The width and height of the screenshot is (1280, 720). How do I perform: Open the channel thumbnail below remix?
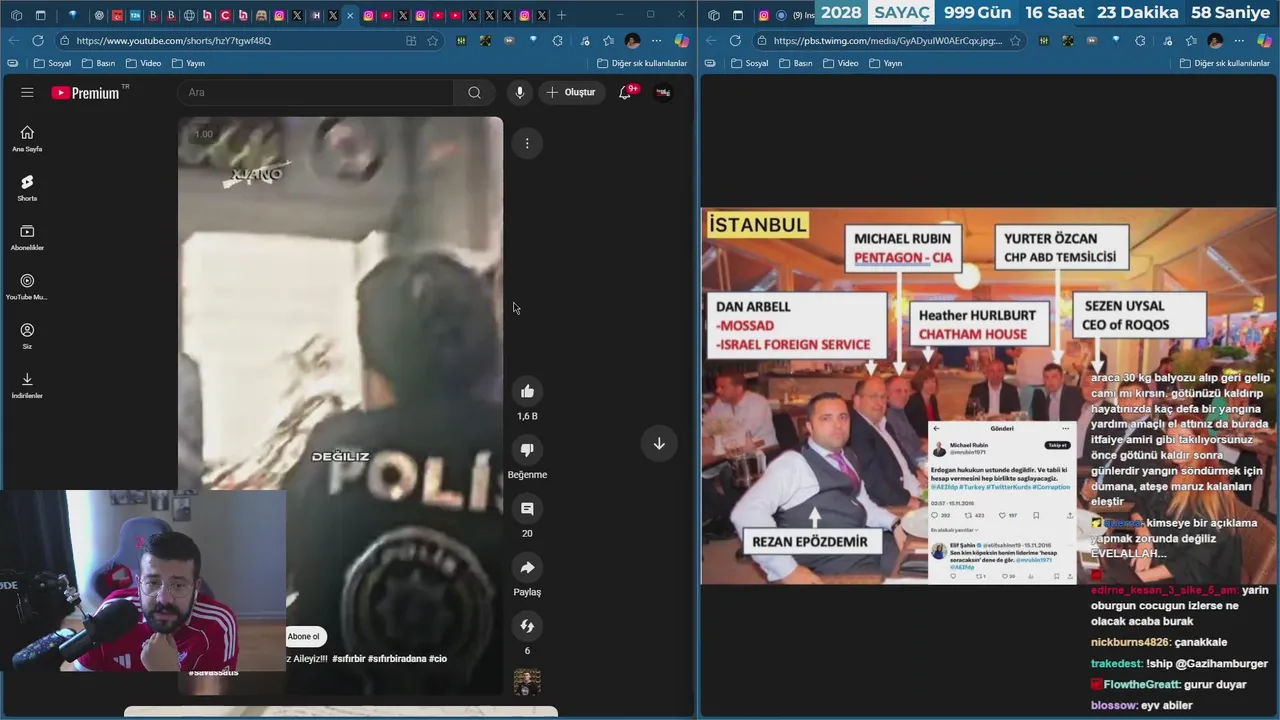click(x=527, y=682)
